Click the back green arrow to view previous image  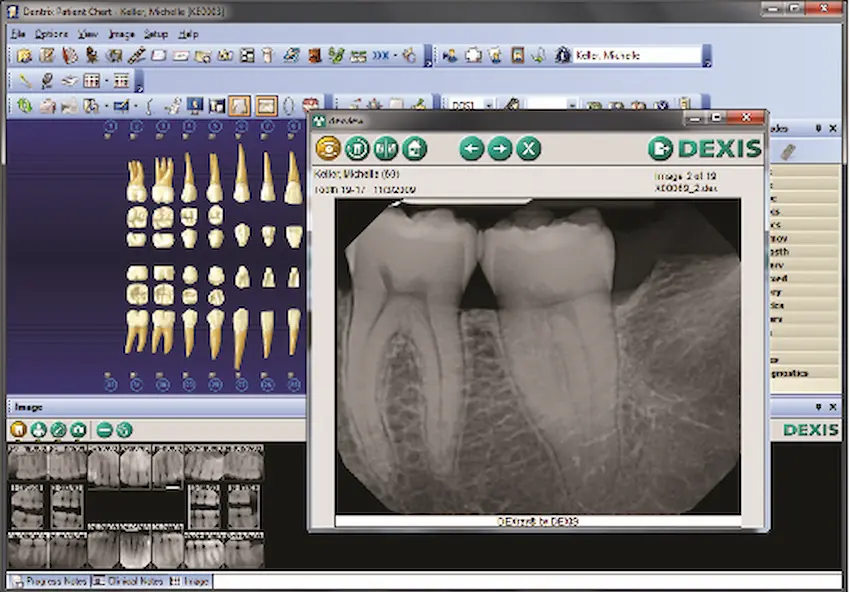click(471, 149)
